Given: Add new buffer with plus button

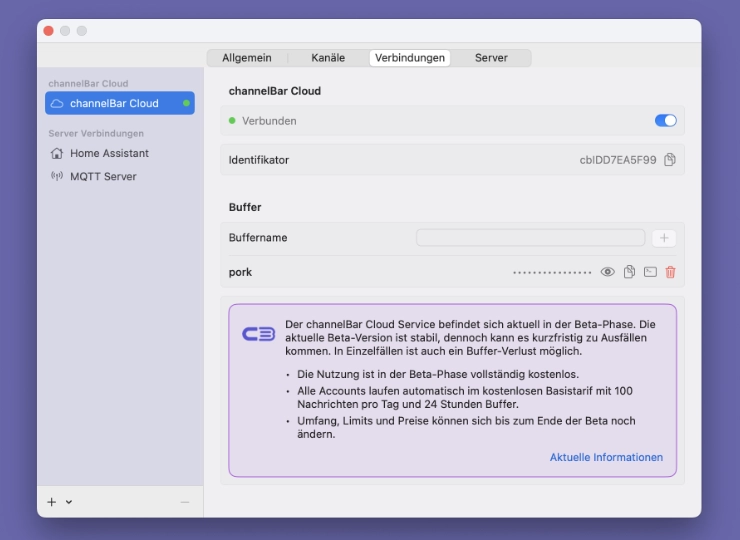Looking at the screenshot, I should 664,238.
